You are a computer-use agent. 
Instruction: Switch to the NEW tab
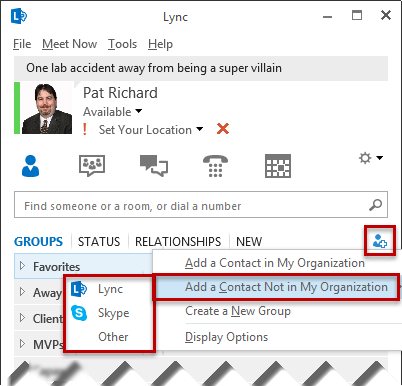click(x=249, y=241)
